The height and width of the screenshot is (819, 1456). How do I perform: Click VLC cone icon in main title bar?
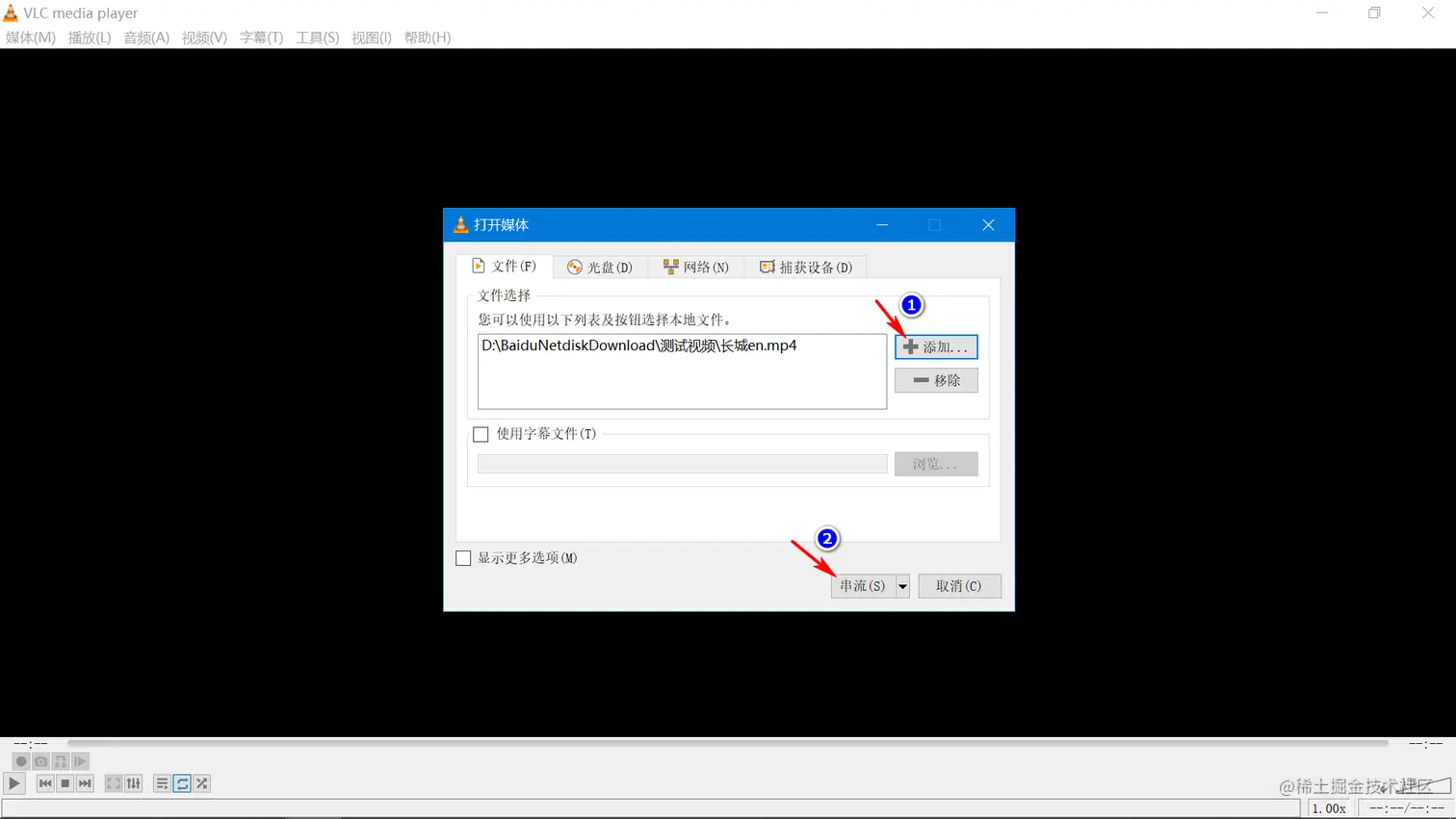11,13
